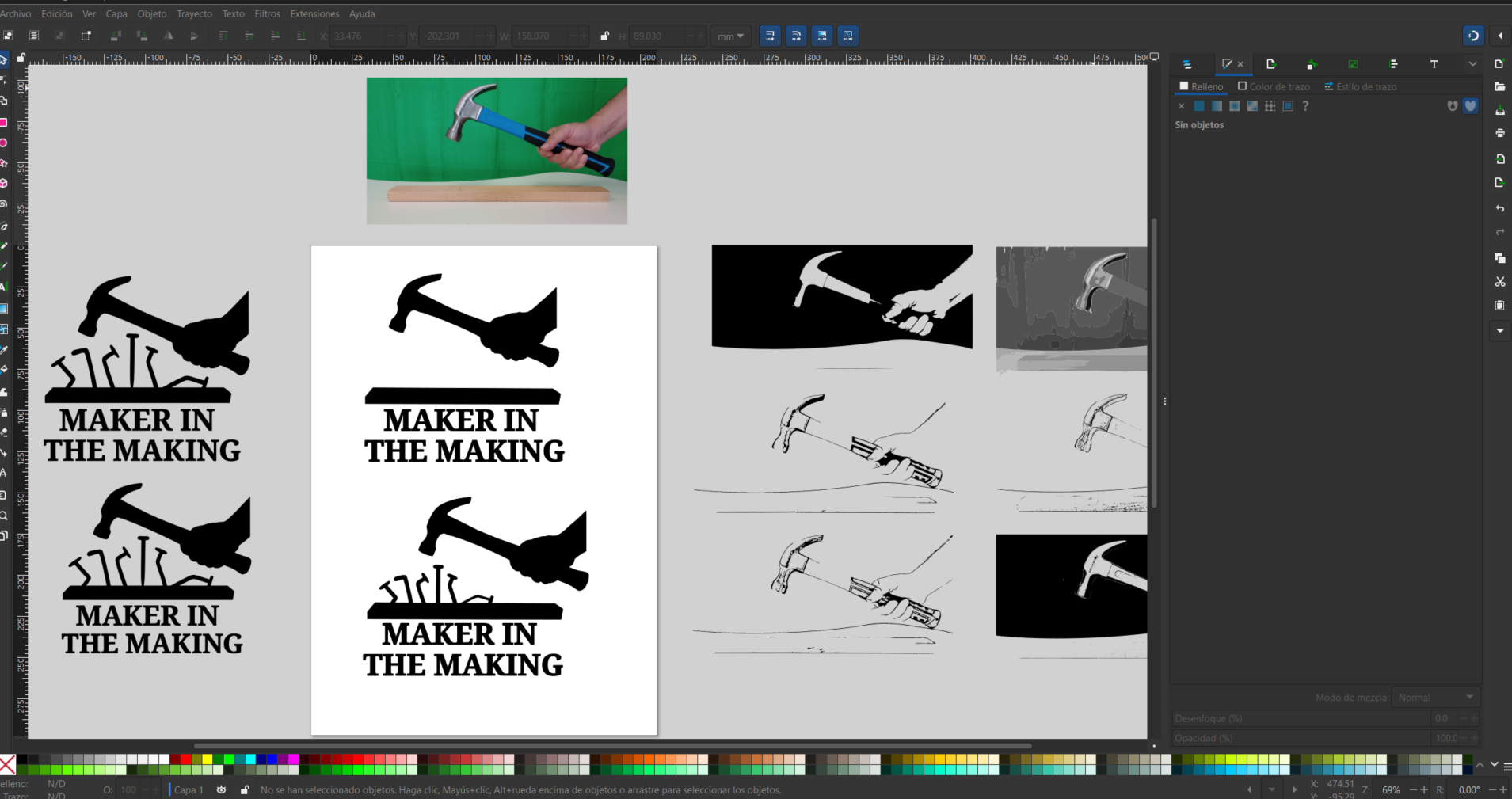Click the undo arrow in the right toolbar

click(x=1500, y=208)
